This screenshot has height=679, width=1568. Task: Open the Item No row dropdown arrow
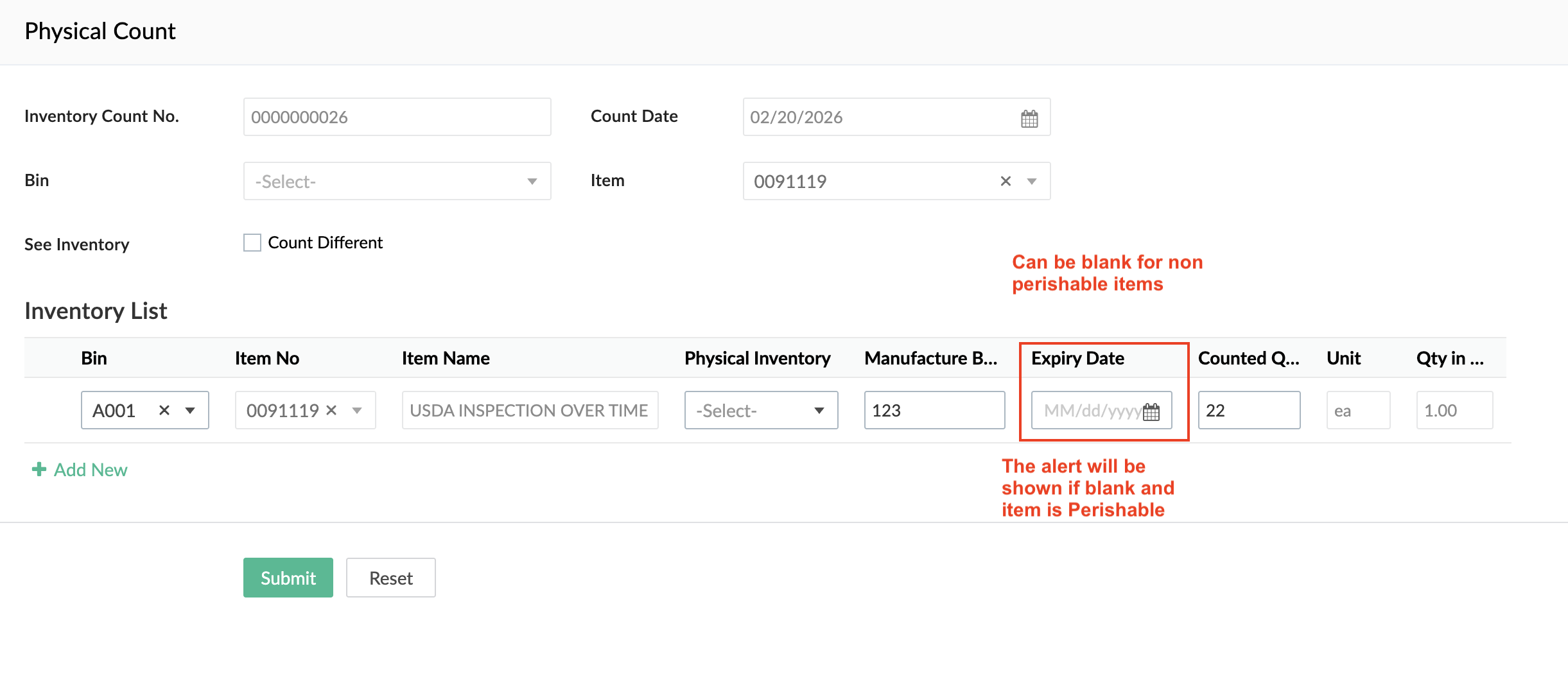coord(357,411)
